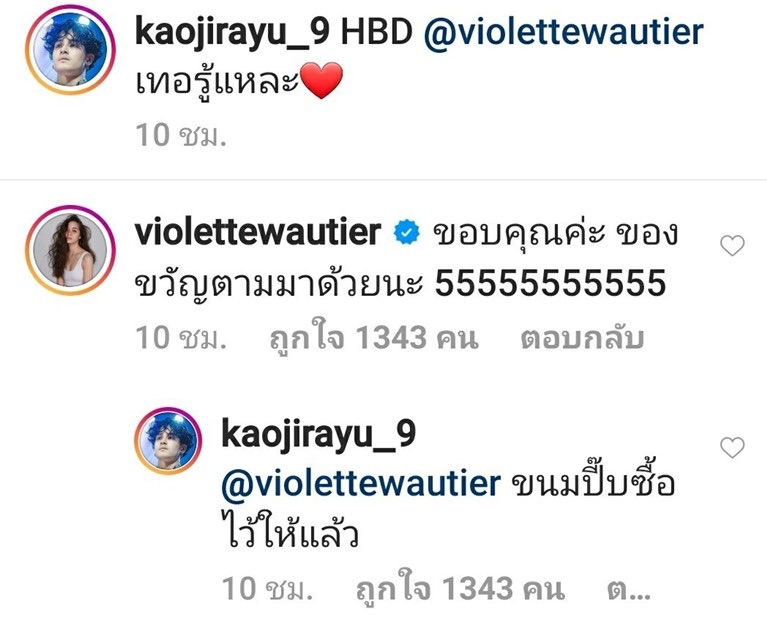Open violettewautier profile picture story ring
This screenshot has height=636, width=767.
pyautogui.click(x=70, y=250)
